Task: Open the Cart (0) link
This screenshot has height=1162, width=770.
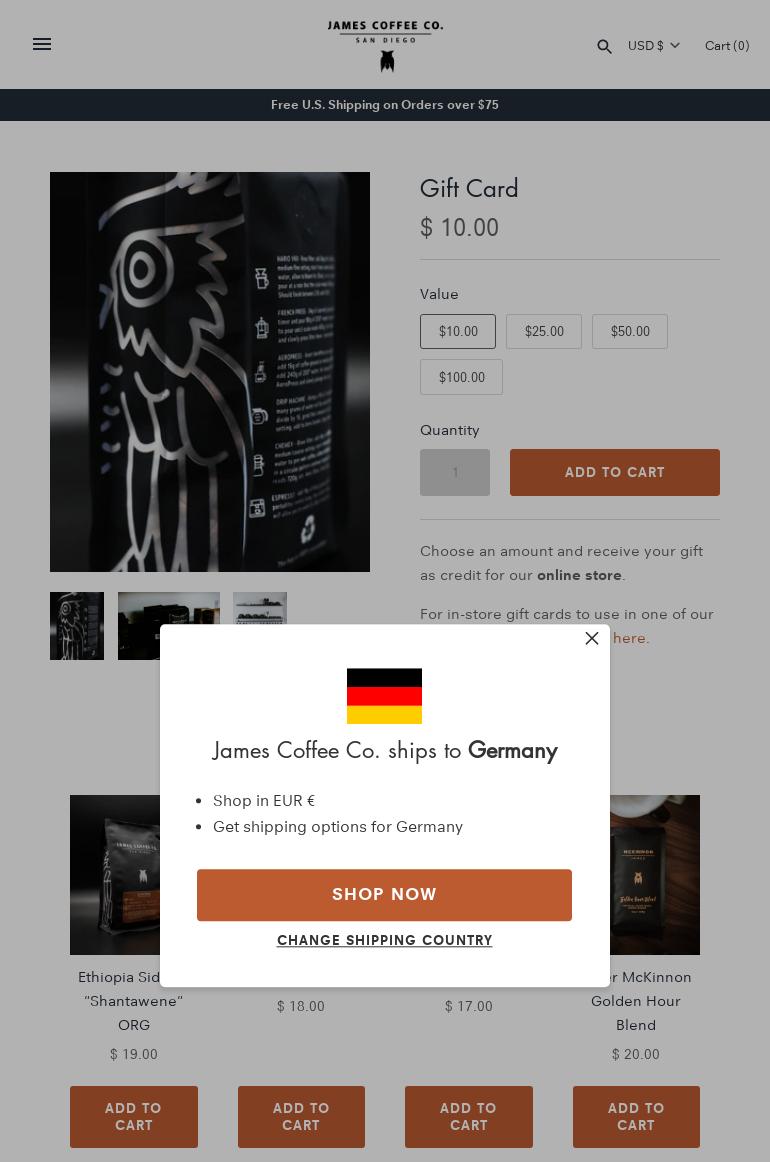Action: (x=727, y=45)
